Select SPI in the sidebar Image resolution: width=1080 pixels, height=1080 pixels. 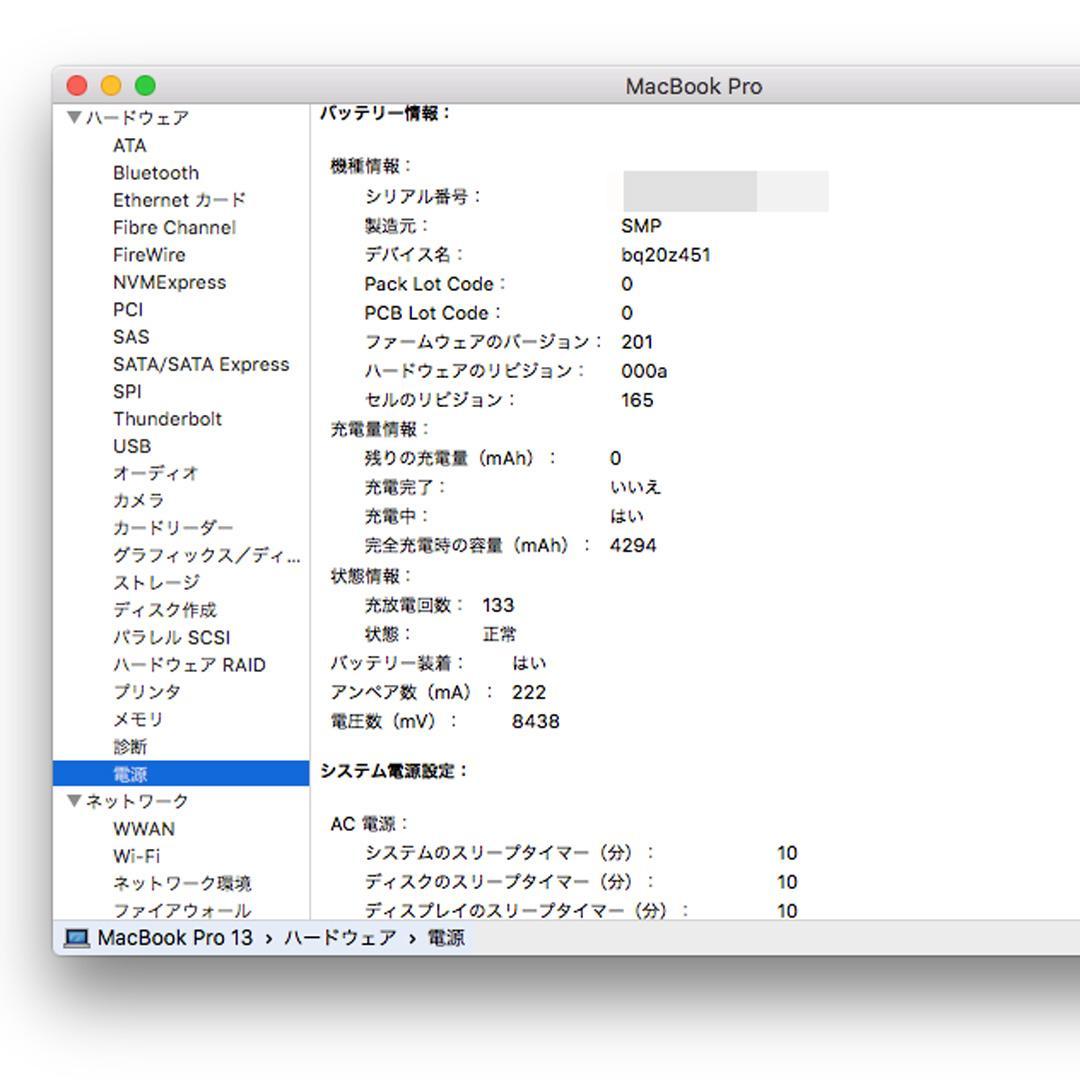[x=127, y=391]
